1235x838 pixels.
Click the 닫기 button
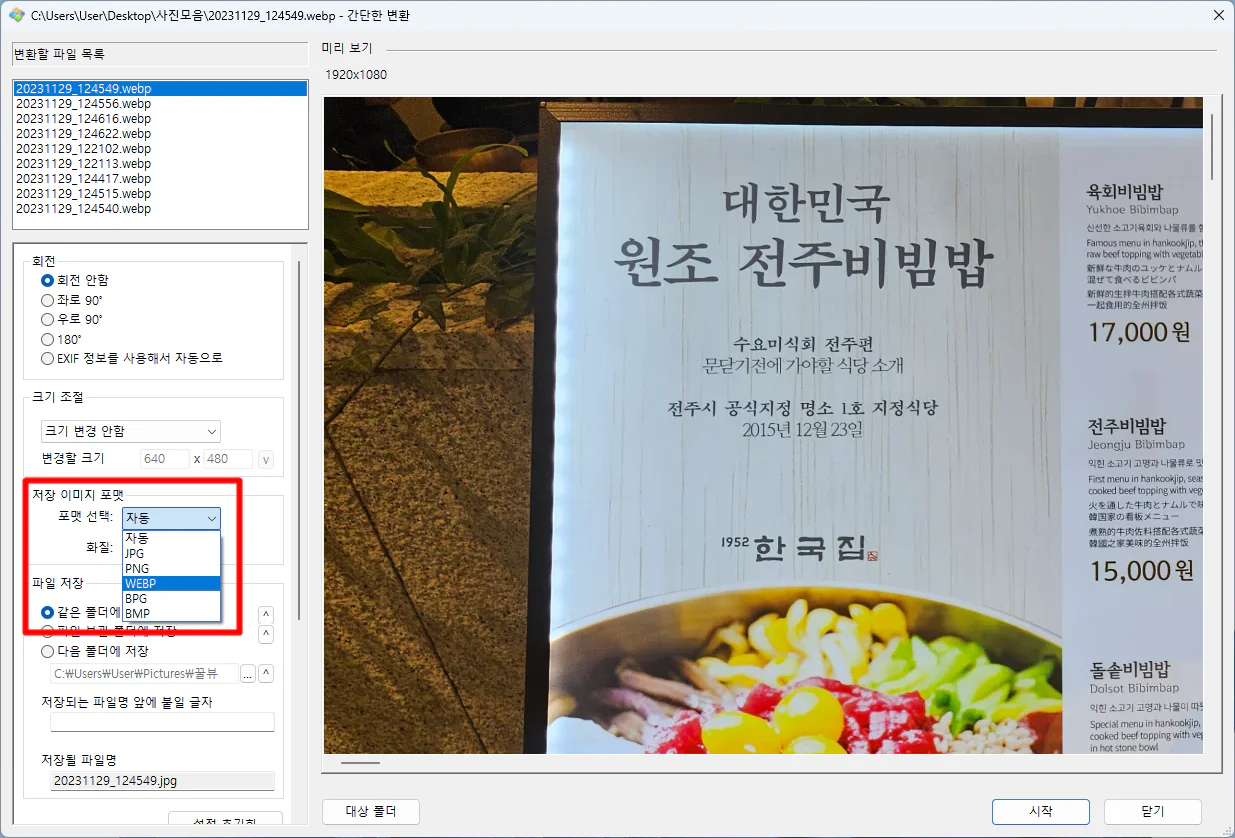pyautogui.click(x=1153, y=811)
